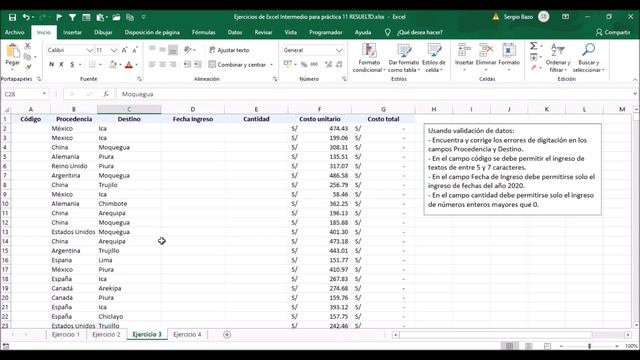
Task: Click Eliminar cells icon
Action: point(486,51)
